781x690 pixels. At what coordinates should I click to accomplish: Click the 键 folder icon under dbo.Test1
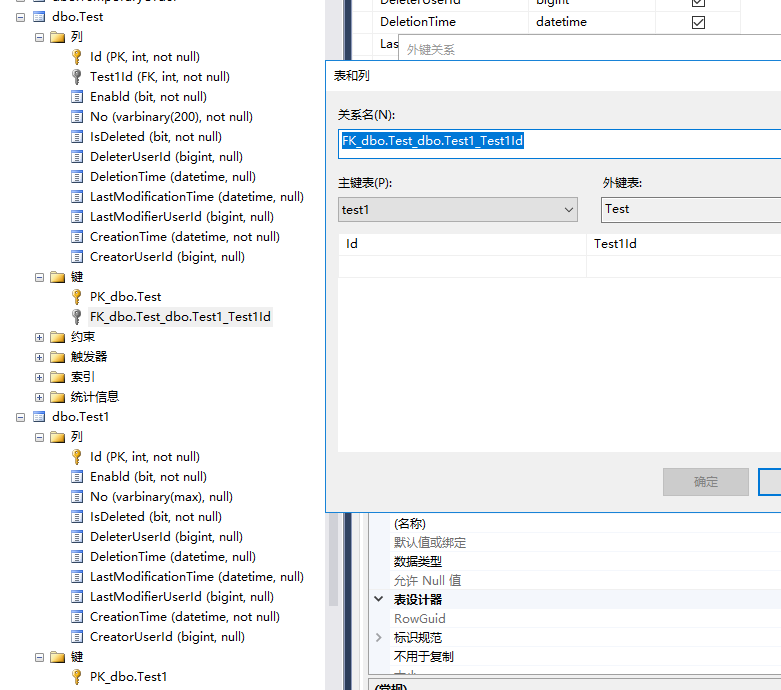(58, 657)
